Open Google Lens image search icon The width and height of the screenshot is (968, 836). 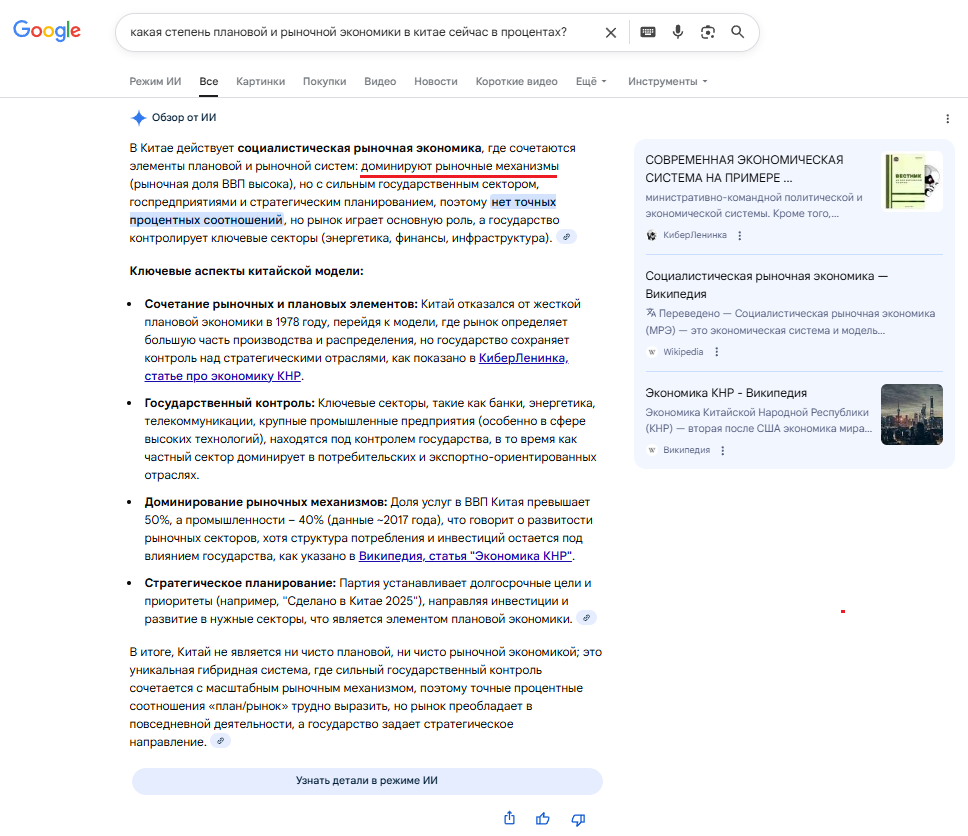[x=707, y=32]
